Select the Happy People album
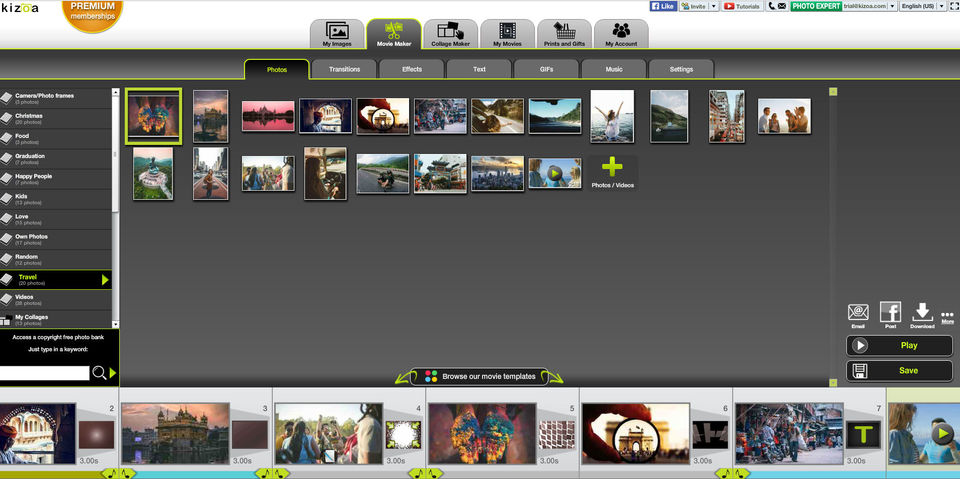The height and width of the screenshot is (479, 960). 56,179
